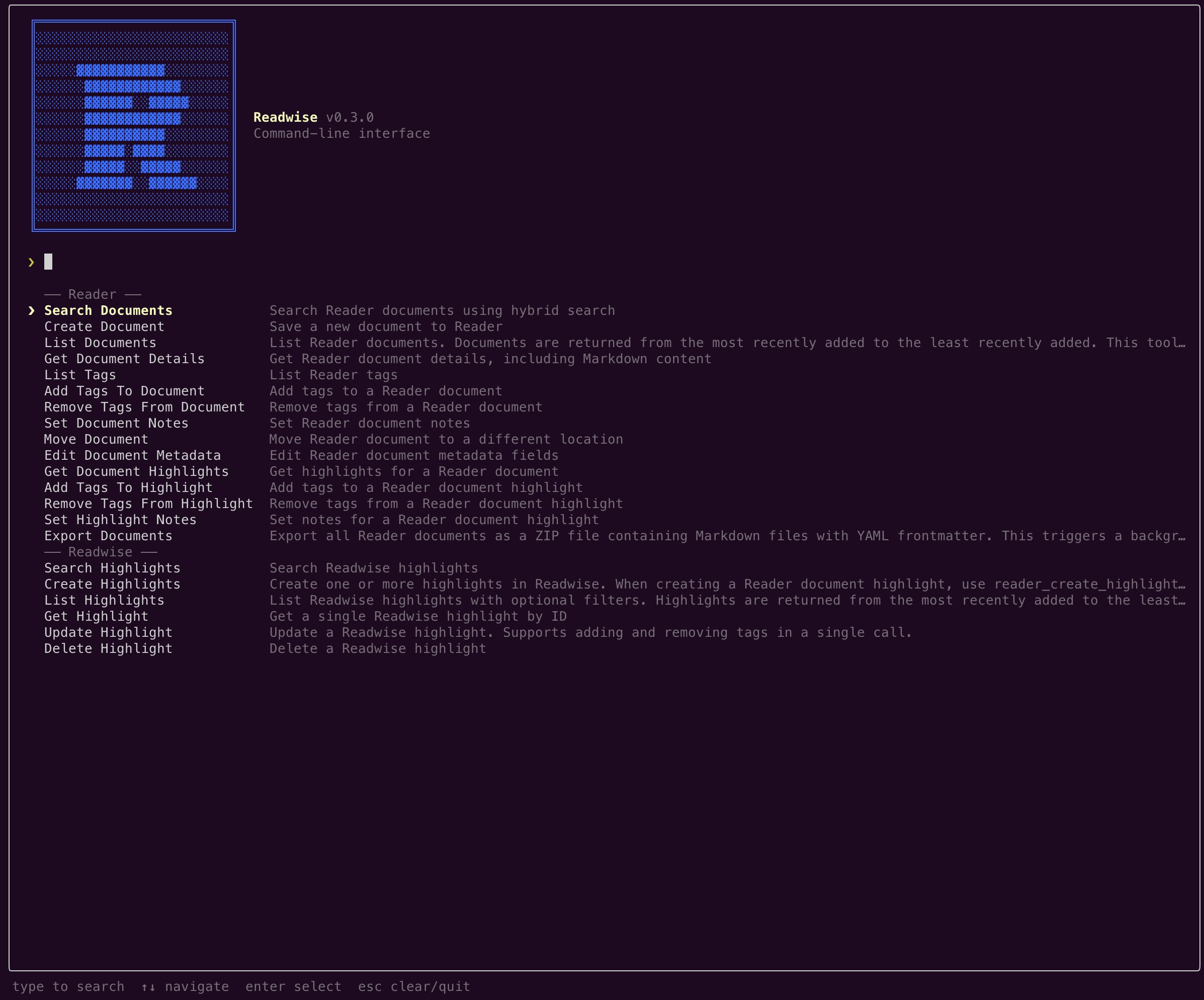Select the Delete Highlight command
This screenshot has width=1204, height=1000.
point(108,648)
